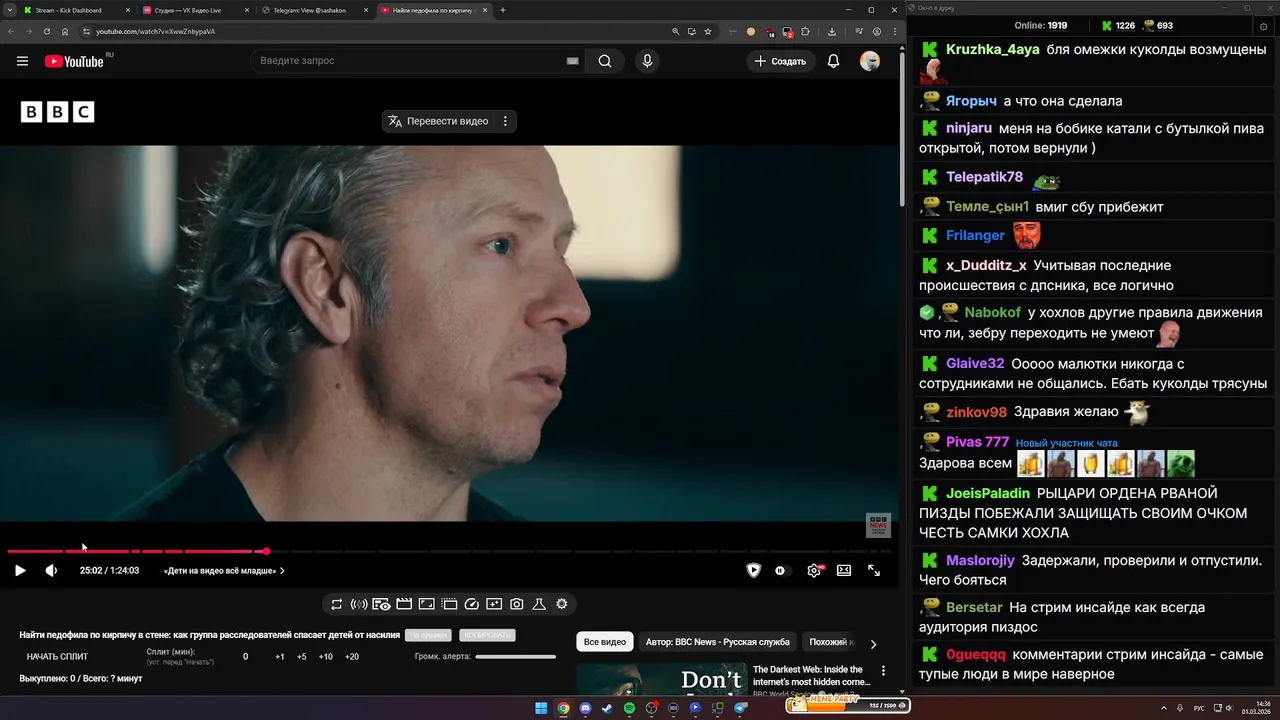Screen dimensions: 1280x720
Task: Click the grey button left of КОПИРОВАТЬ
Action: point(428,635)
